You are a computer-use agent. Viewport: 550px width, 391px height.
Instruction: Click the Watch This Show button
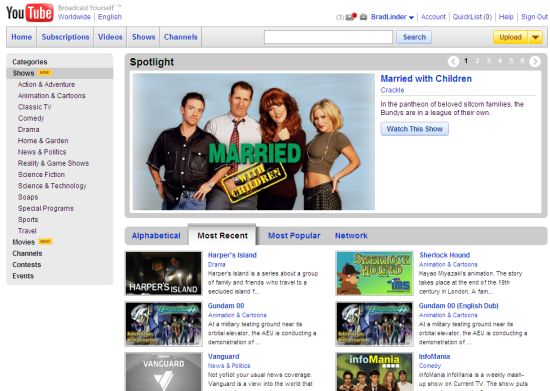[414, 129]
